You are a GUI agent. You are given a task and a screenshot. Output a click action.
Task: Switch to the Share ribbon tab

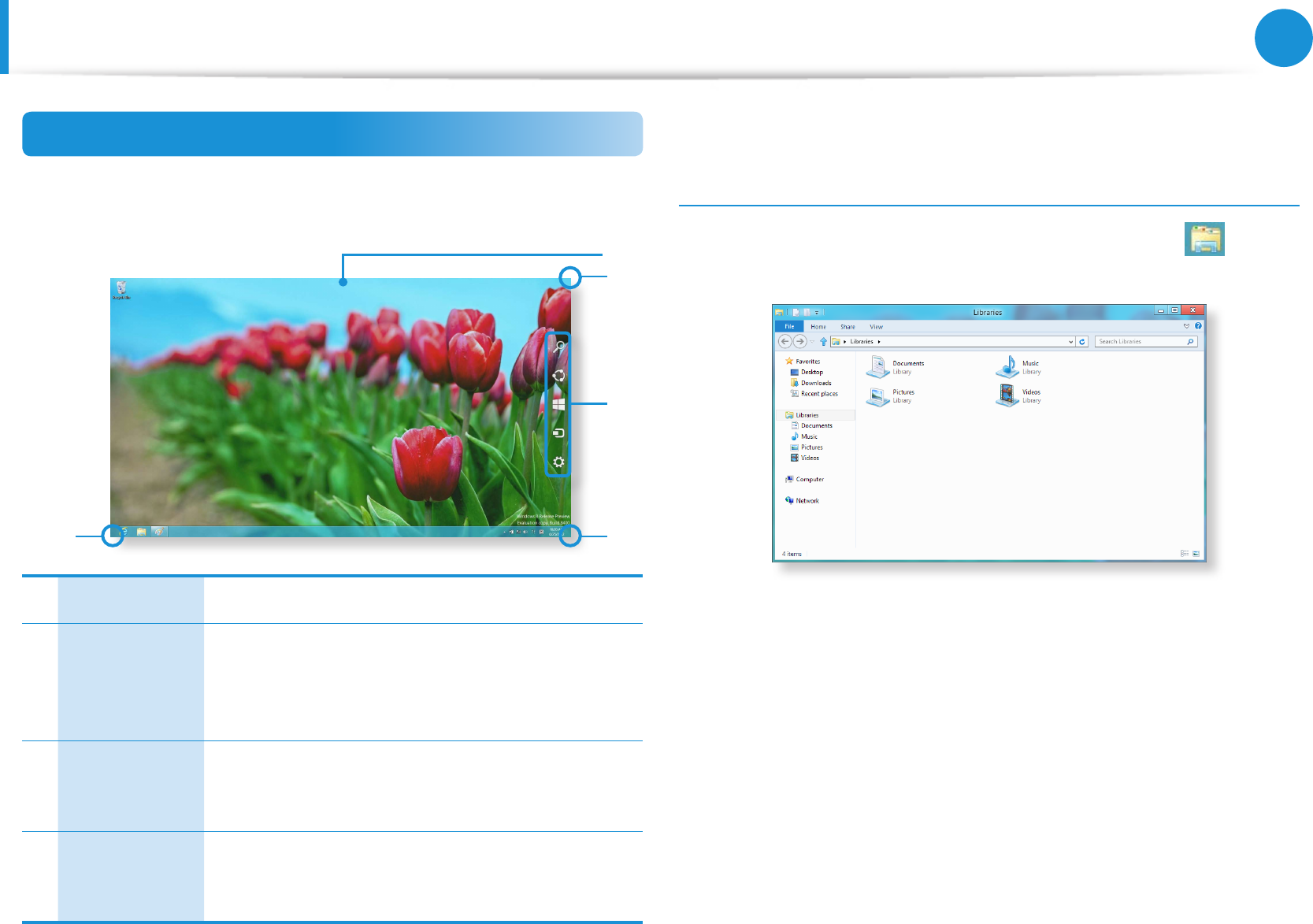[x=848, y=327]
